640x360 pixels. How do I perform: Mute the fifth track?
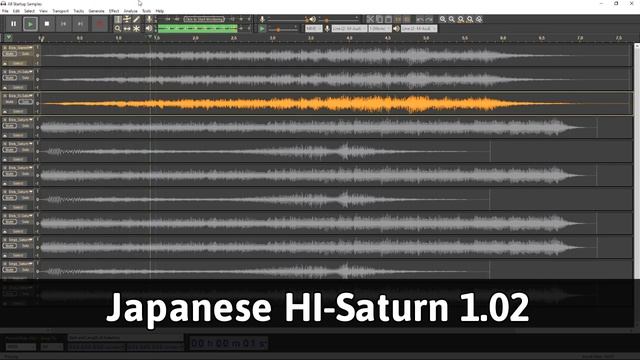[x=10, y=150]
